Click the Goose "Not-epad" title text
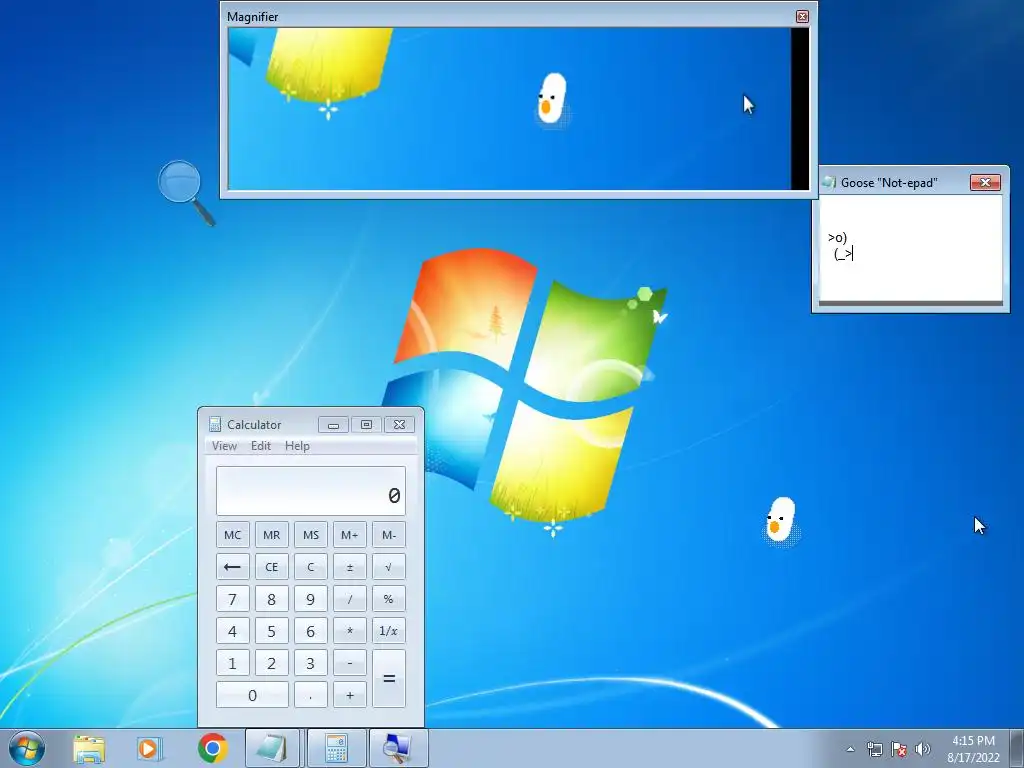Screen dimensions: 1024x768 click(x=889, y=183)
